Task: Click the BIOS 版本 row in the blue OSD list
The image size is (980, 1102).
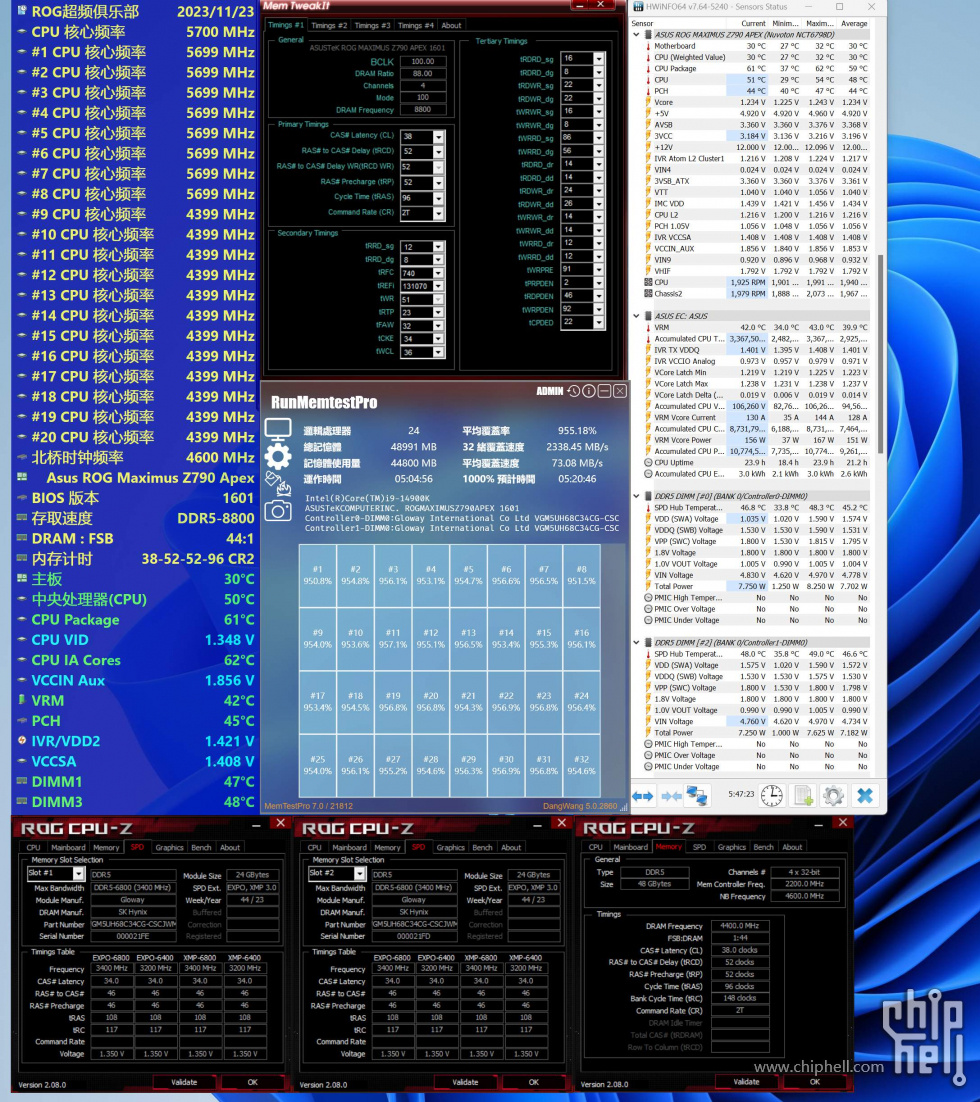Action: (x=136, y=498)
